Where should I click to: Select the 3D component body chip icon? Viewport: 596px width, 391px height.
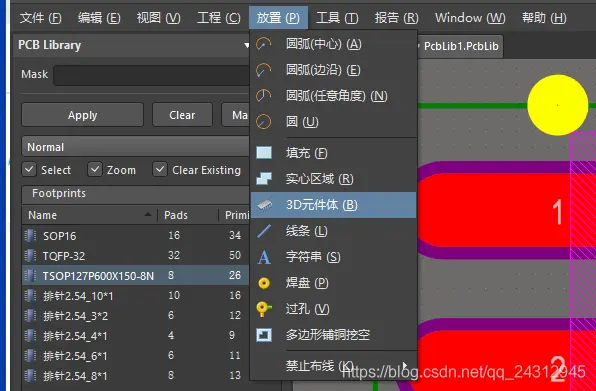click(265, 205)
